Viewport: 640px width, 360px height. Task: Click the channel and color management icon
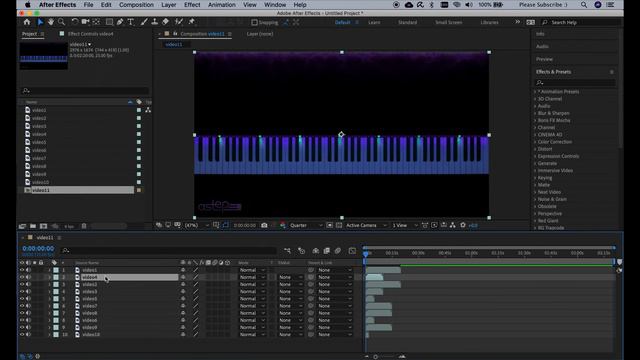[x=282, y=225]
